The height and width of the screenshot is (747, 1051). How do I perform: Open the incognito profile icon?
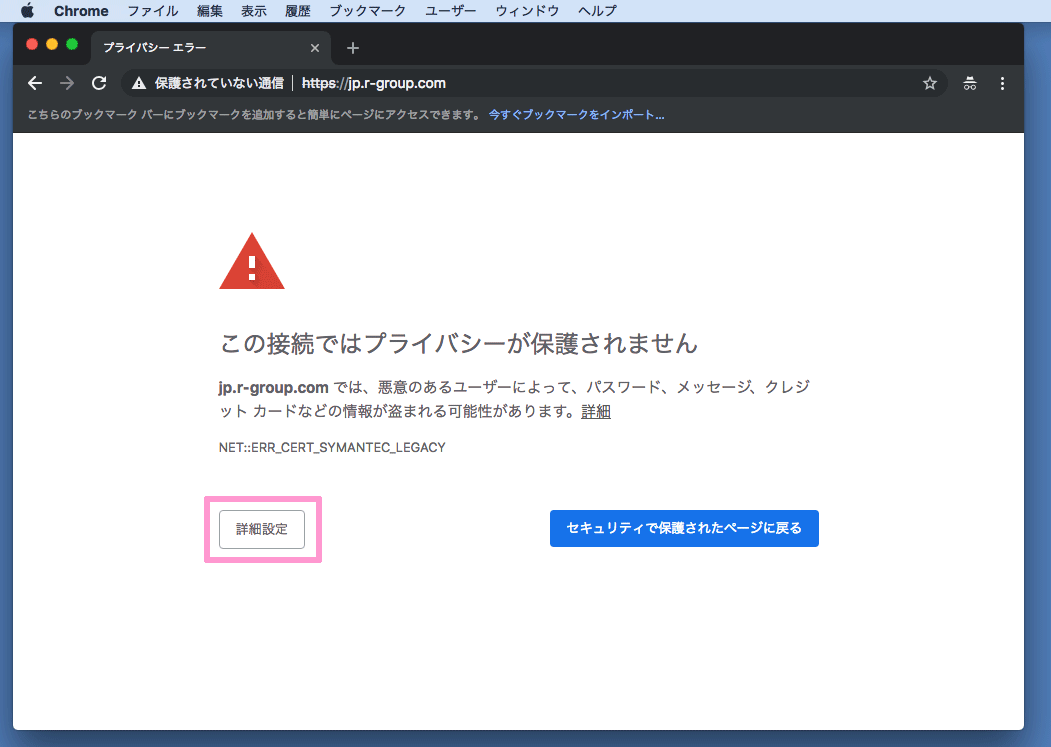click(969, 84)
